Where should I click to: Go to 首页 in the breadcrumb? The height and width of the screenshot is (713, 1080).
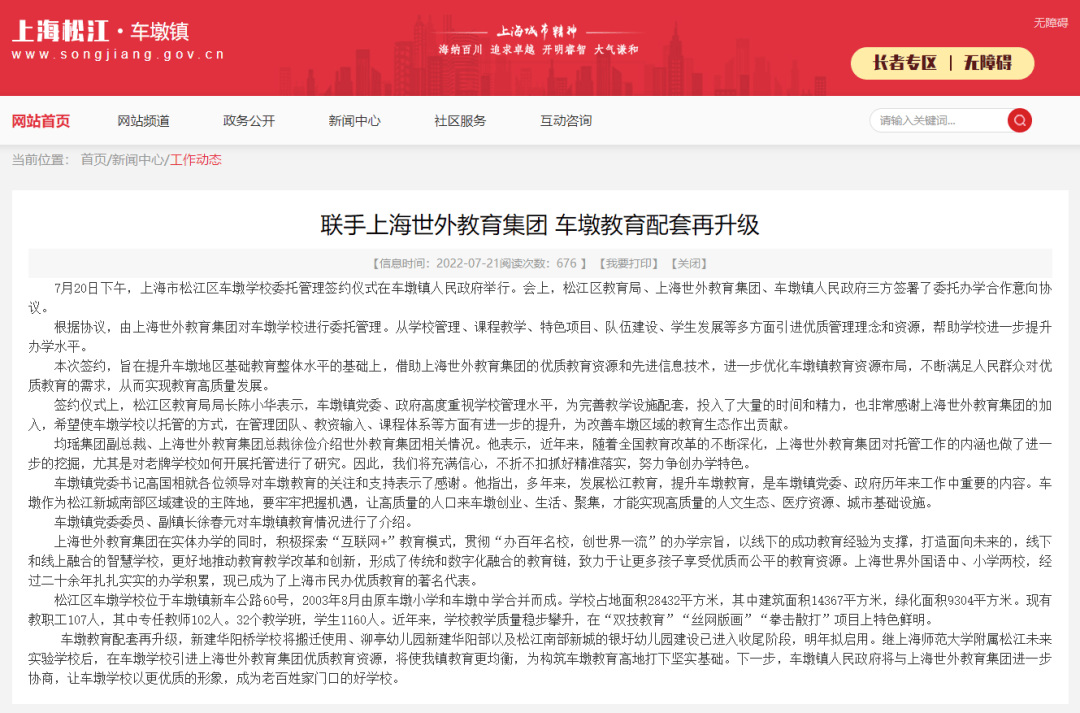94,160
